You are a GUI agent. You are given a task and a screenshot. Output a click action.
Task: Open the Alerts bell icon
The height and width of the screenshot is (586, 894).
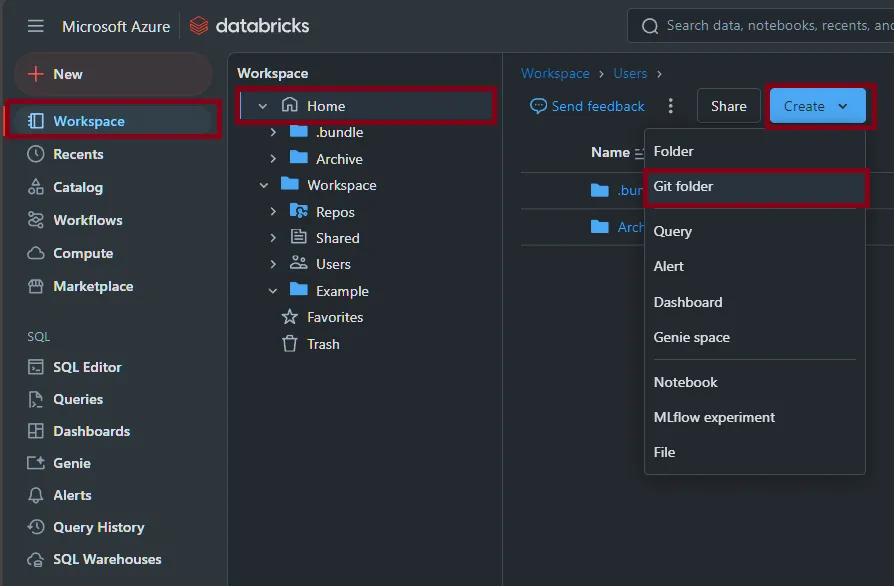click(36, 495)
